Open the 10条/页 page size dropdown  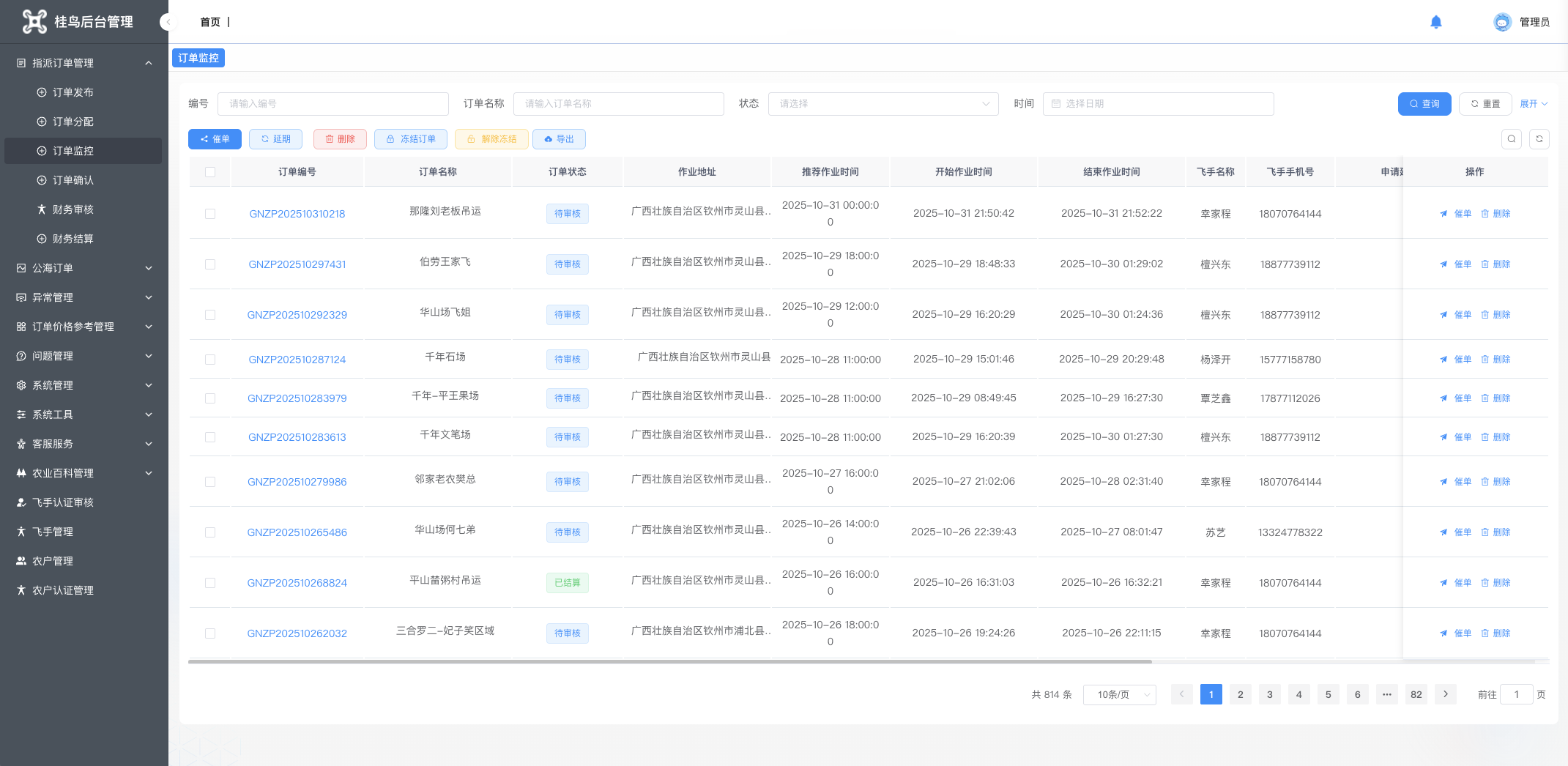pyautogui.click(x=1118, y=694)
